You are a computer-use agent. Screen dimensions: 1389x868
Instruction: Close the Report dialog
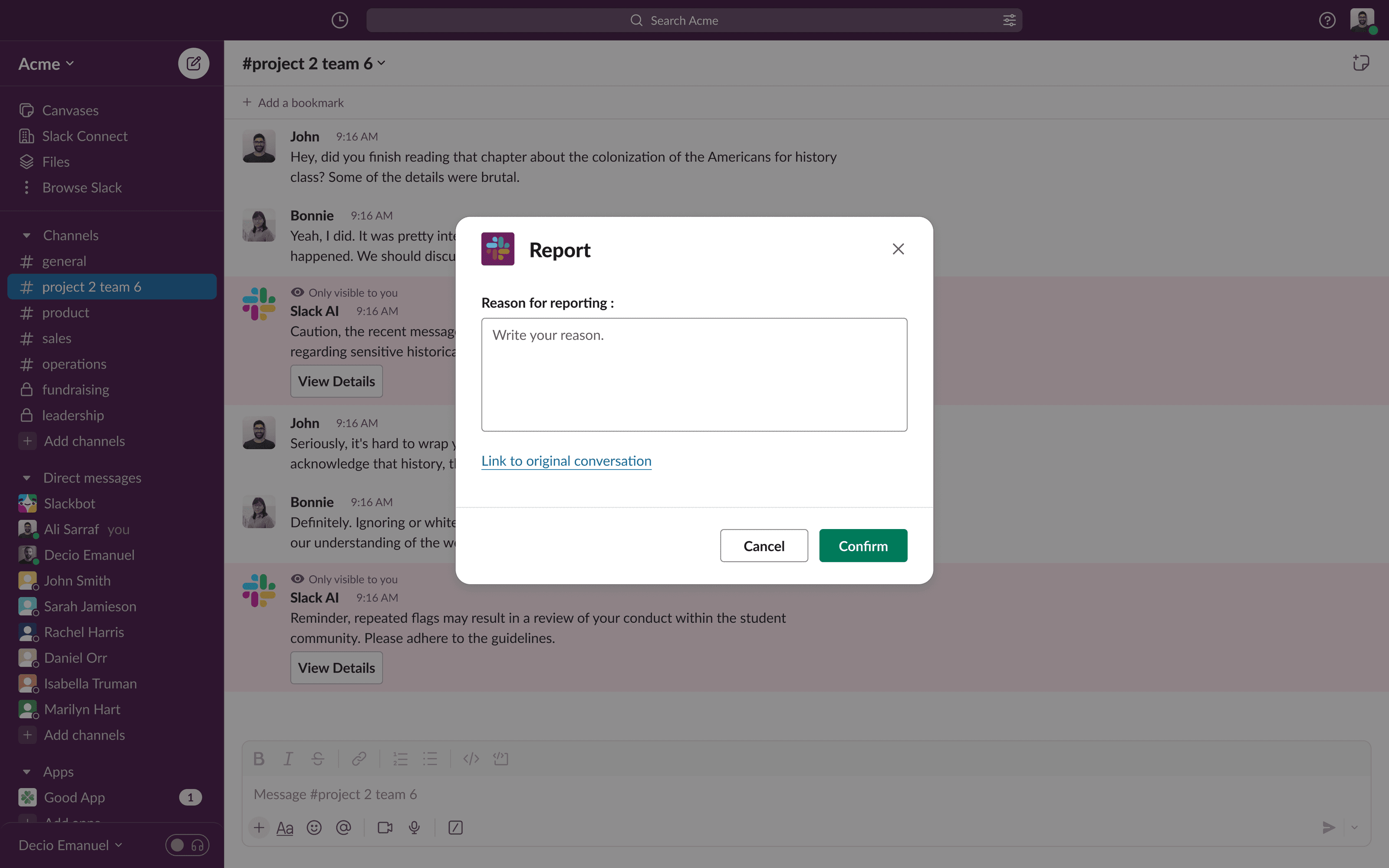point(898,249)
